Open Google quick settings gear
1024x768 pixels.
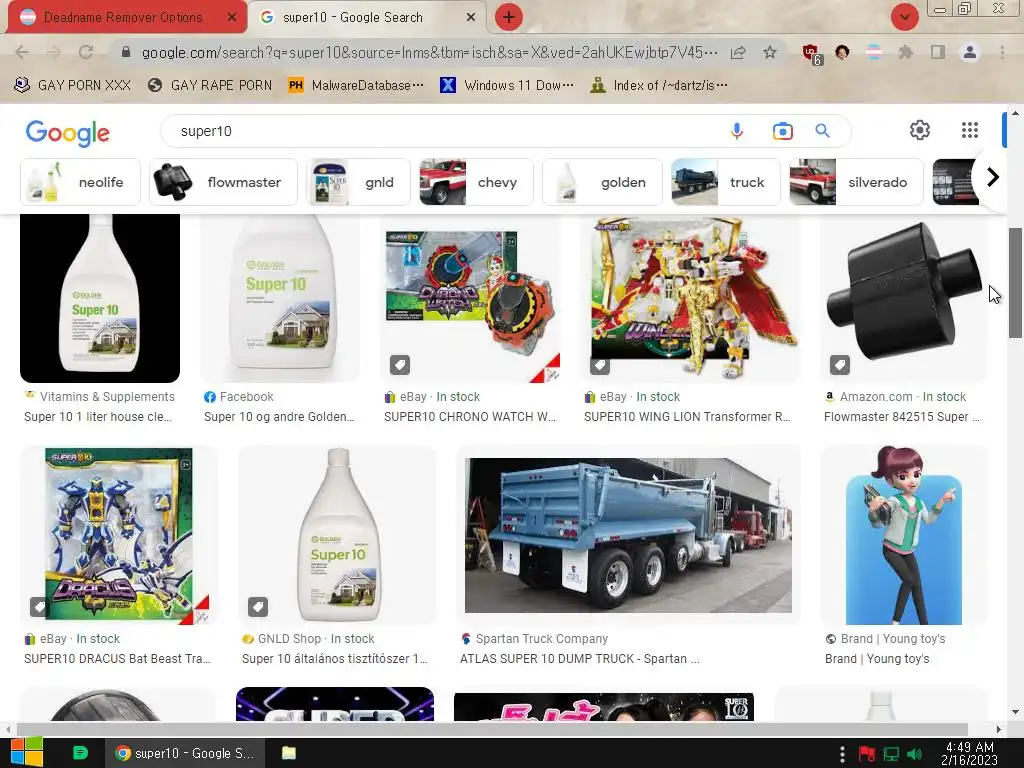[920, 130]
